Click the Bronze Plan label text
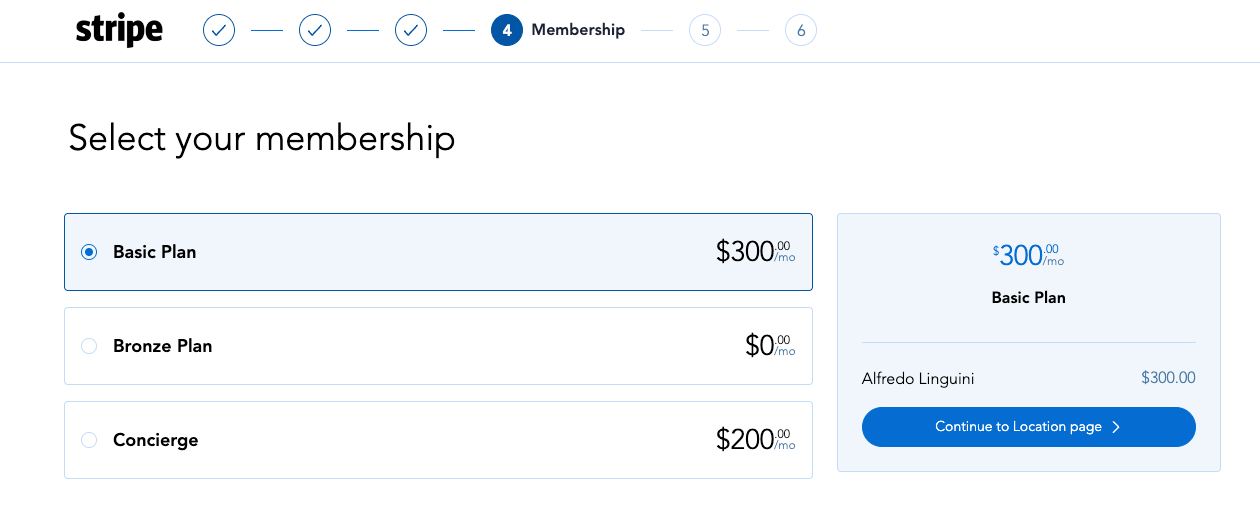The width and height of the screenshot is (1260, 530). (x=163, y=346)
